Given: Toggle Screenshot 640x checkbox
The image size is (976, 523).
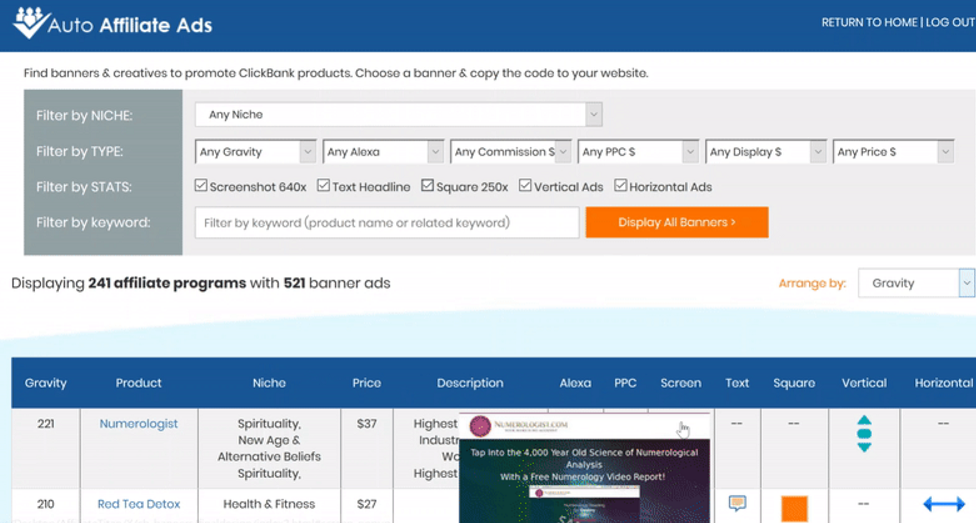Looking at the screenshot, I should 201,186.
